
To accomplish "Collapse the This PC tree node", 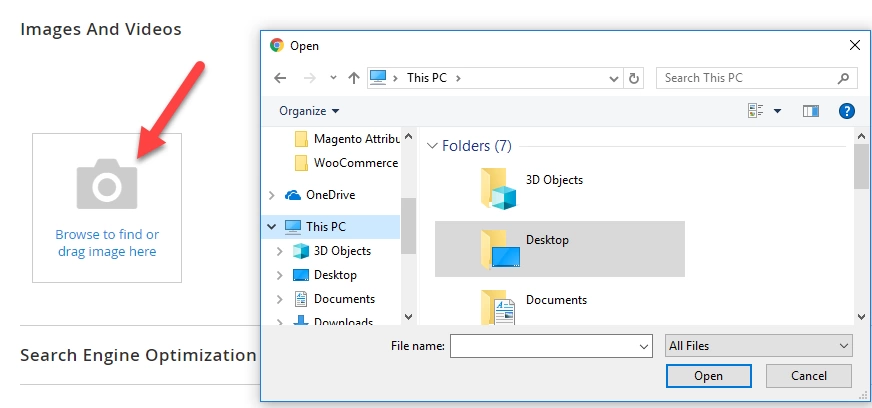I will pyautogui.click(x=271, y=227).
